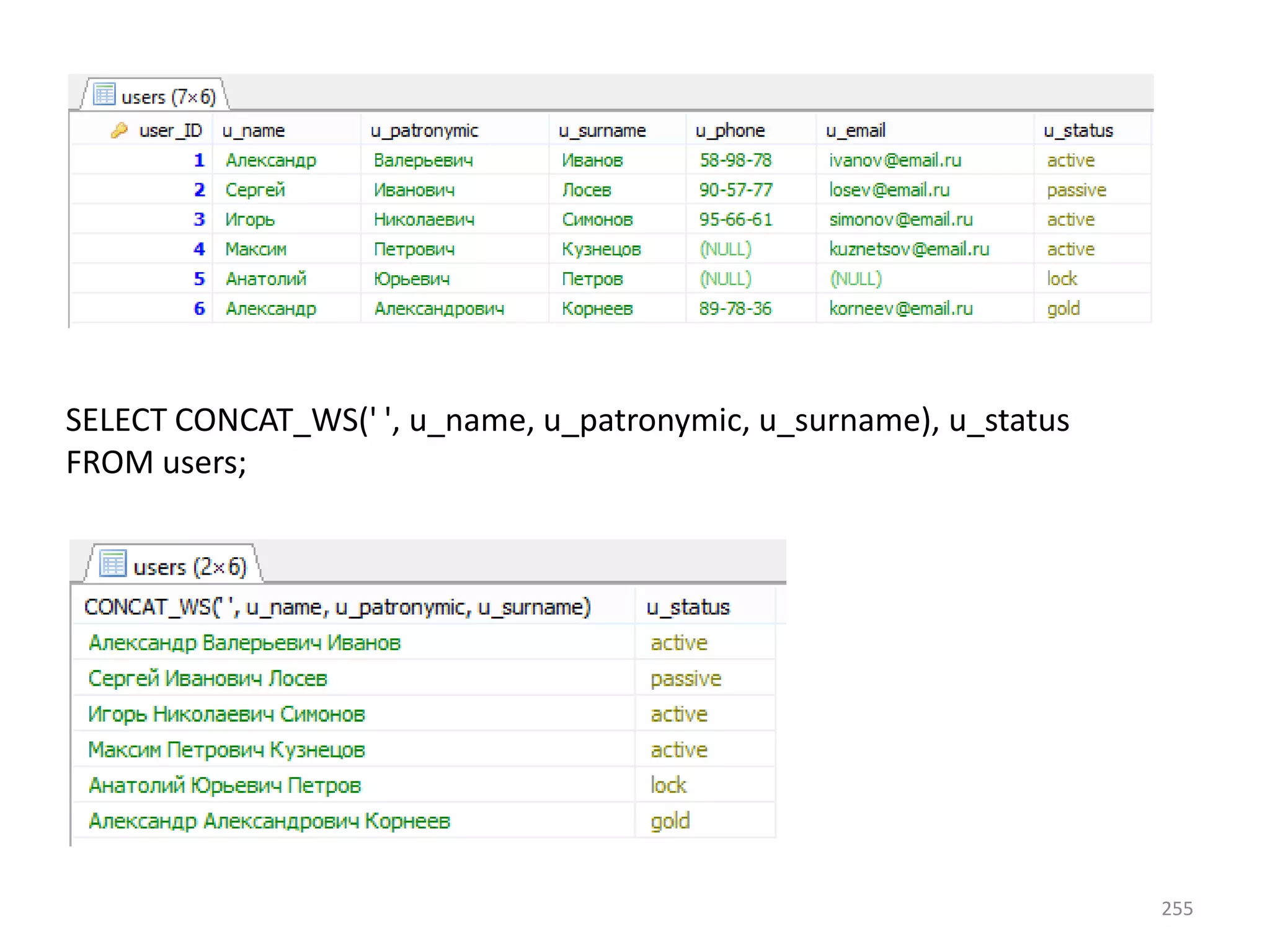Click the table icon on users (7×6) tab

tap(104, 95)
